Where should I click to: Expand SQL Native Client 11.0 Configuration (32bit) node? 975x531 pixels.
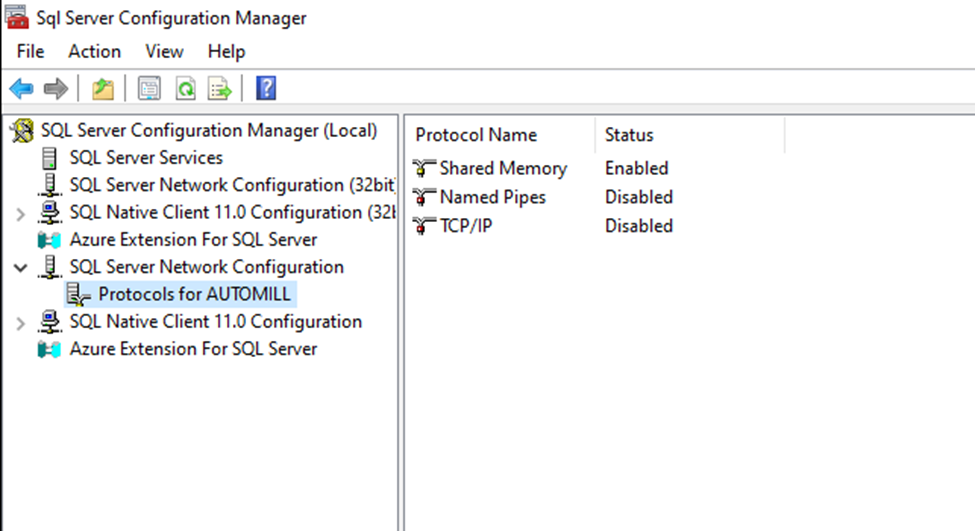click(21, 214)
